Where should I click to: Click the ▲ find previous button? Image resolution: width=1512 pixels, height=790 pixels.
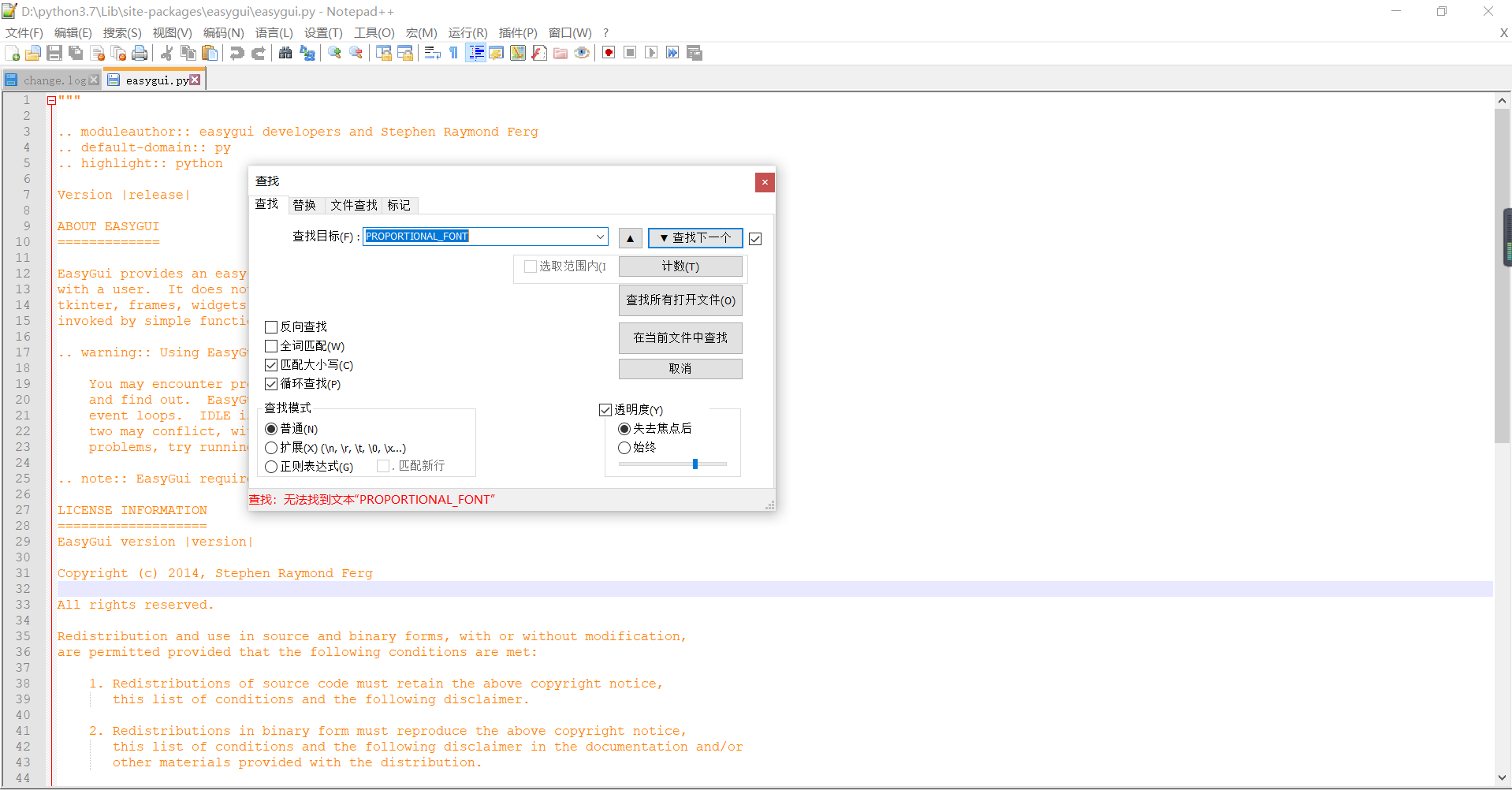point(630,238)
